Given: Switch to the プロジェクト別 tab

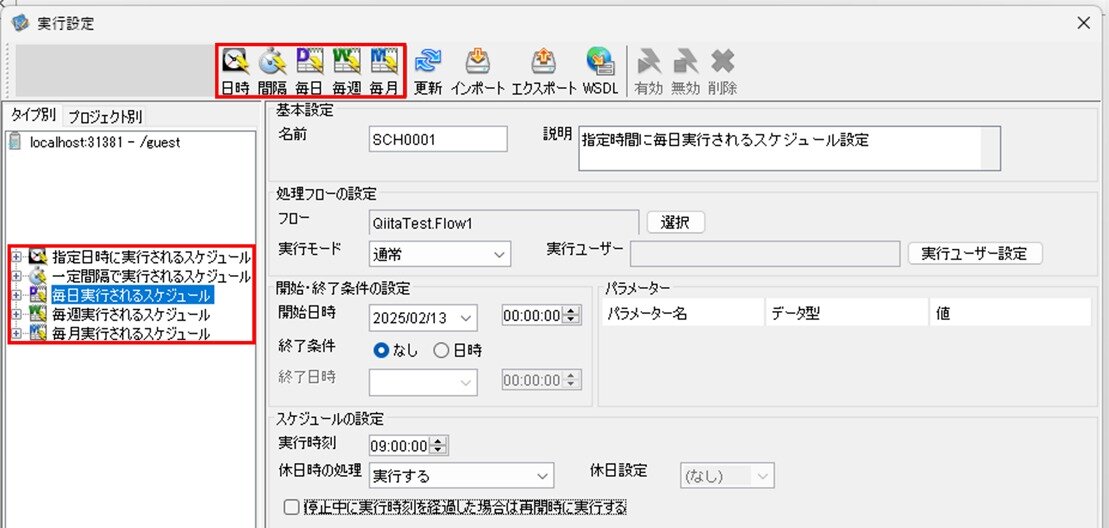Looking at the screenshot, I should [x=105, y=115].
